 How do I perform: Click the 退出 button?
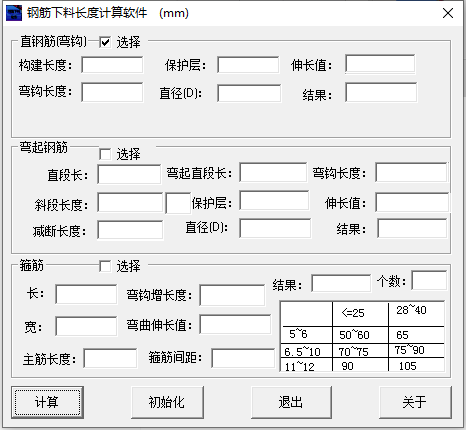[291, 402]
